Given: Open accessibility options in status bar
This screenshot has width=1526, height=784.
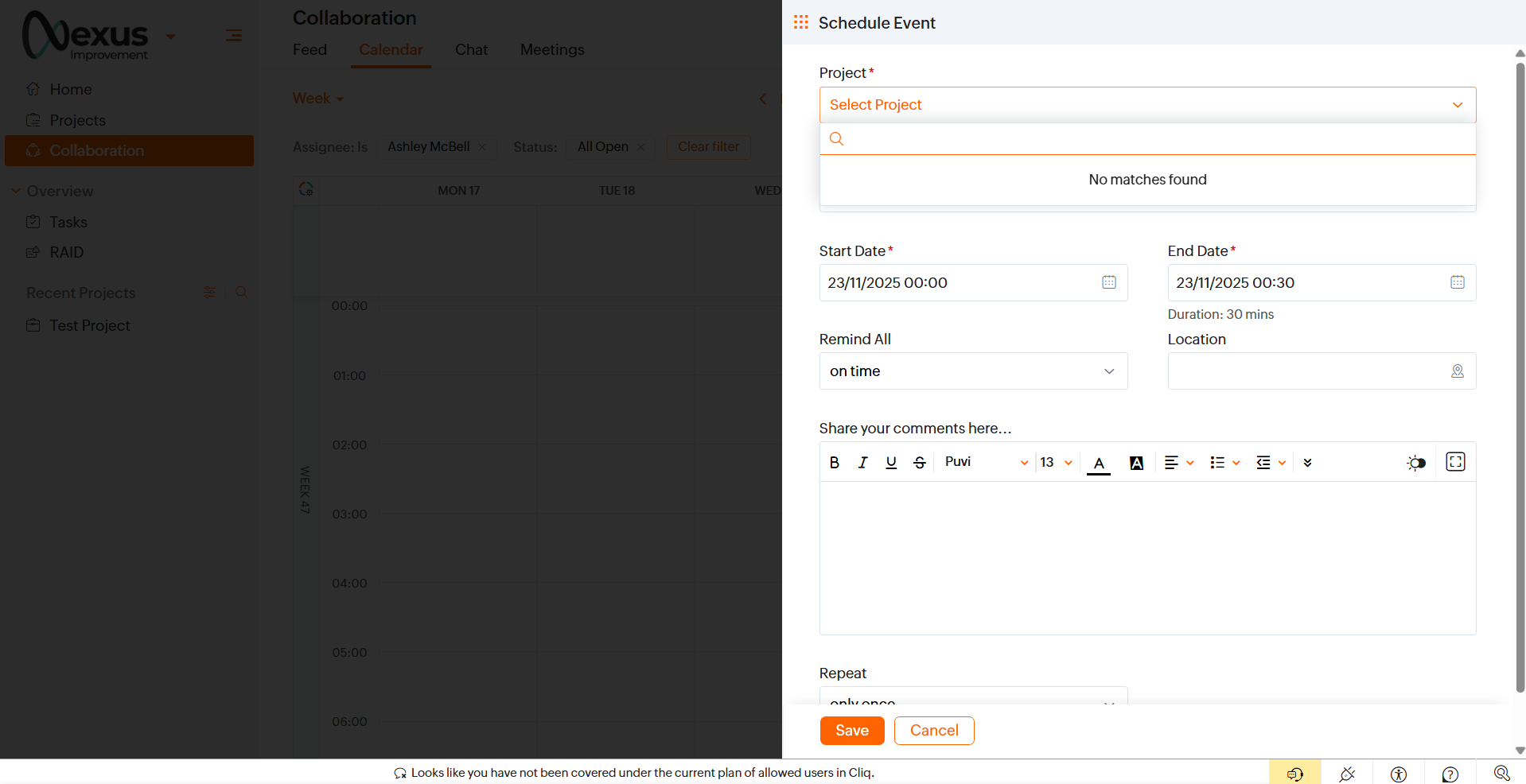Looking at the screenshot, I should [1399, 774].
